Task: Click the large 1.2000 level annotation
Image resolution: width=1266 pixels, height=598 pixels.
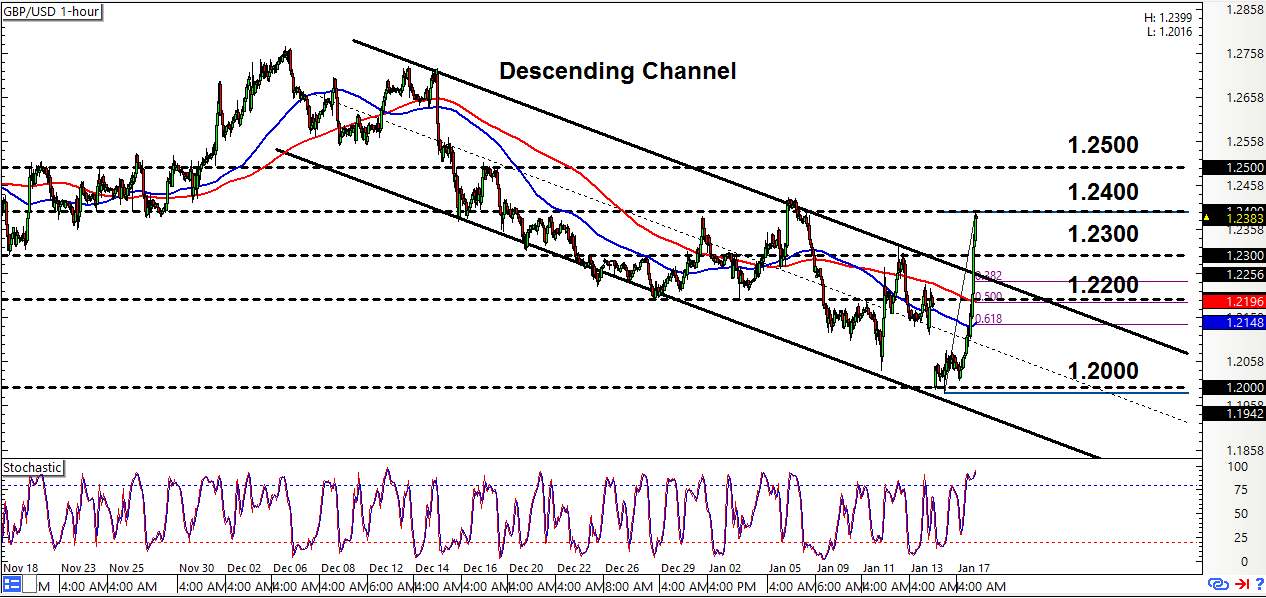Action: (1102, 371)
